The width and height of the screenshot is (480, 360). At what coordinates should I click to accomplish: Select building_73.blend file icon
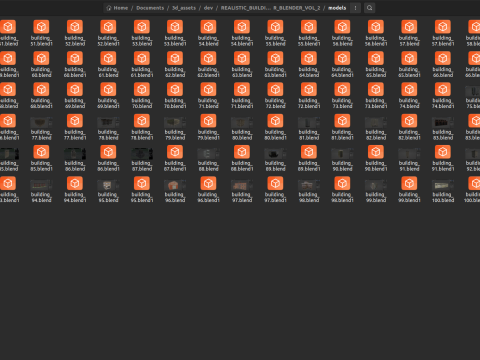click(342, 89)
